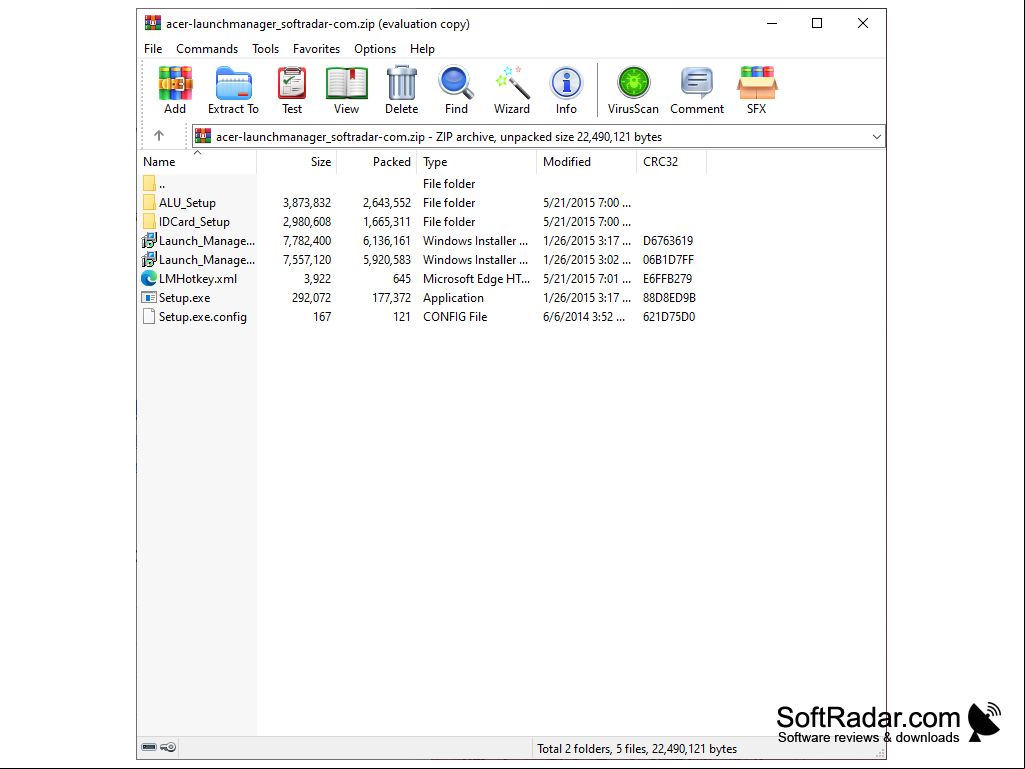The image size is (1025, 769).
Task: Click the CRC32 value 06B1D7FF
Action: click(668, 260)
